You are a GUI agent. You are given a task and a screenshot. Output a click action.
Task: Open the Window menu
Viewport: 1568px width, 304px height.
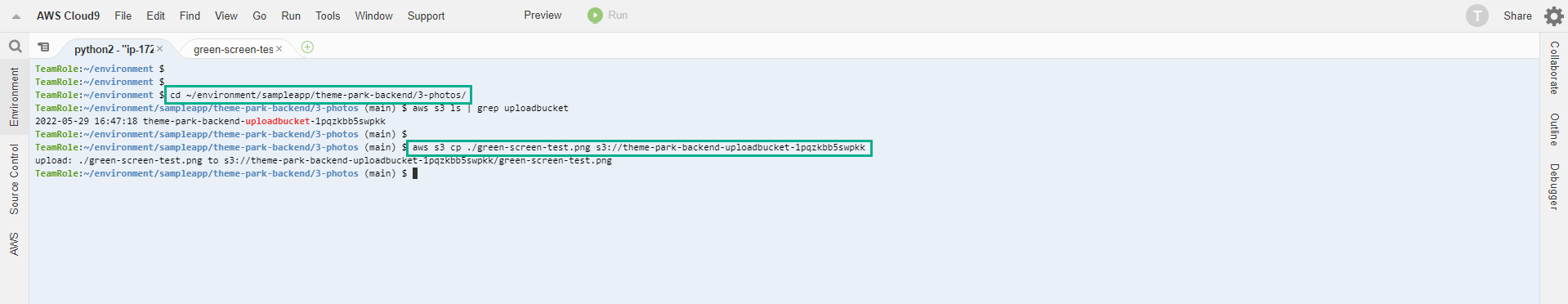(x=373, y=16)
